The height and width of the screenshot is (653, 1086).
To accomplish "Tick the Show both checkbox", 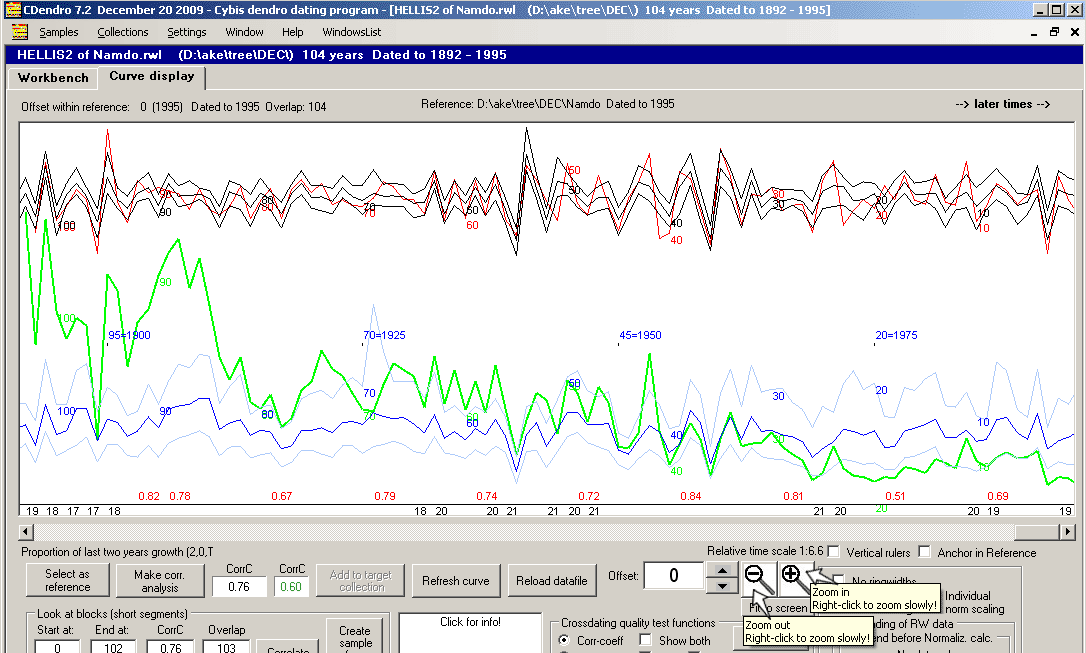I will click(x=646, y=640).
